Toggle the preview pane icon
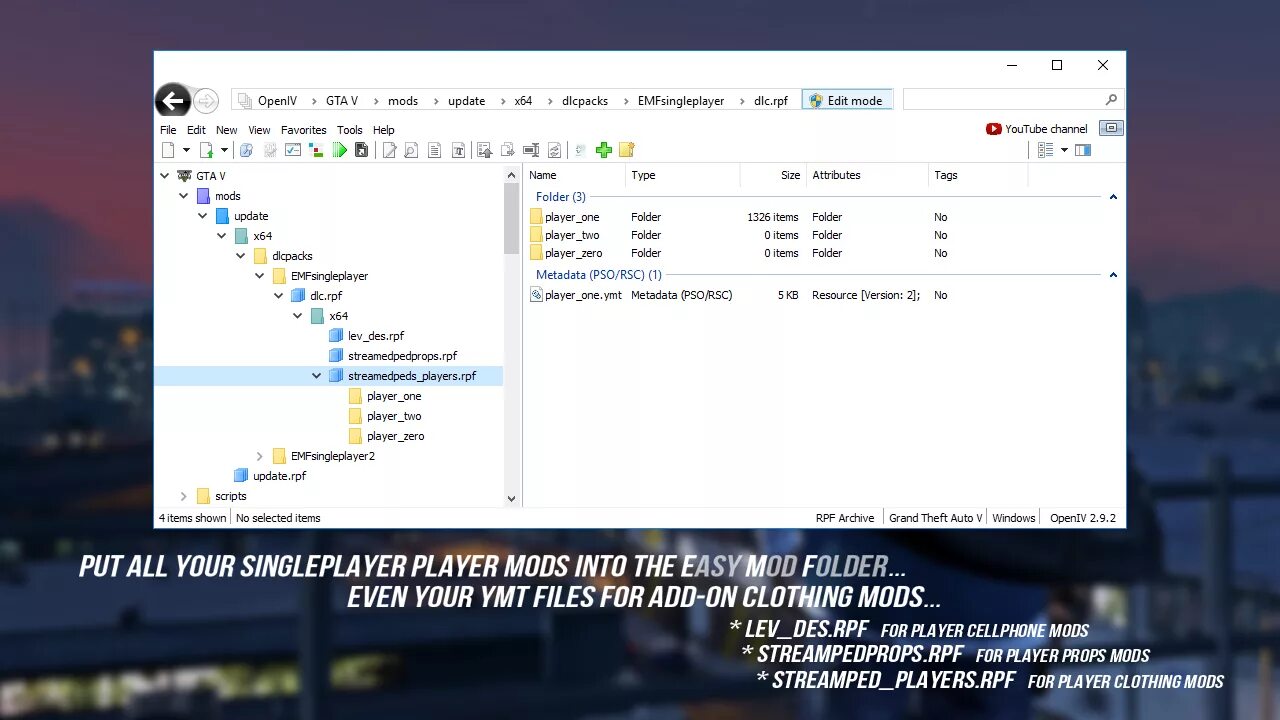 1083,150
